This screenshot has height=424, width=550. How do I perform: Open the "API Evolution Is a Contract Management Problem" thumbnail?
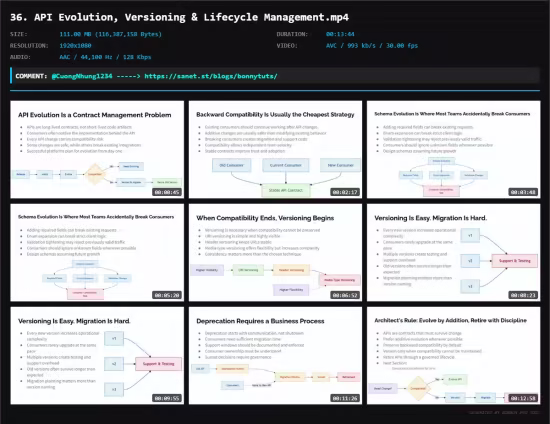pos(97,150)
